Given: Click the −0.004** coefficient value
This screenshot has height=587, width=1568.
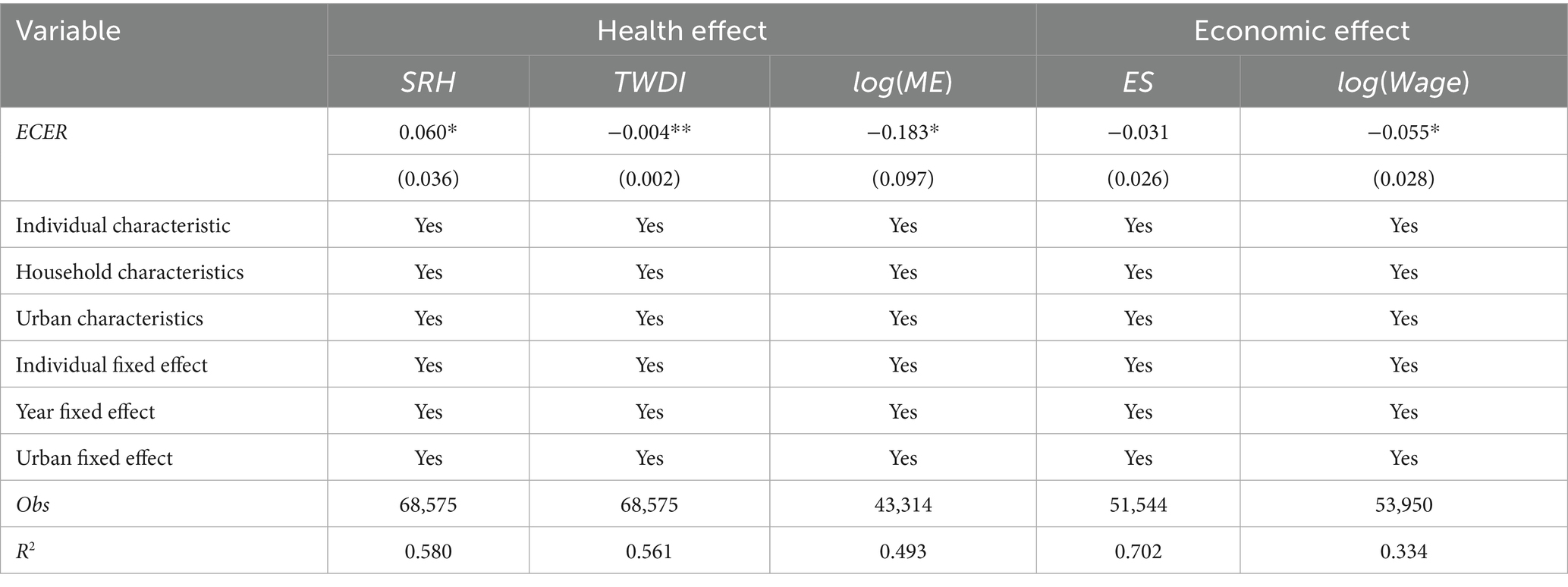Looking at the screenshot, I should tap(649, 132).
